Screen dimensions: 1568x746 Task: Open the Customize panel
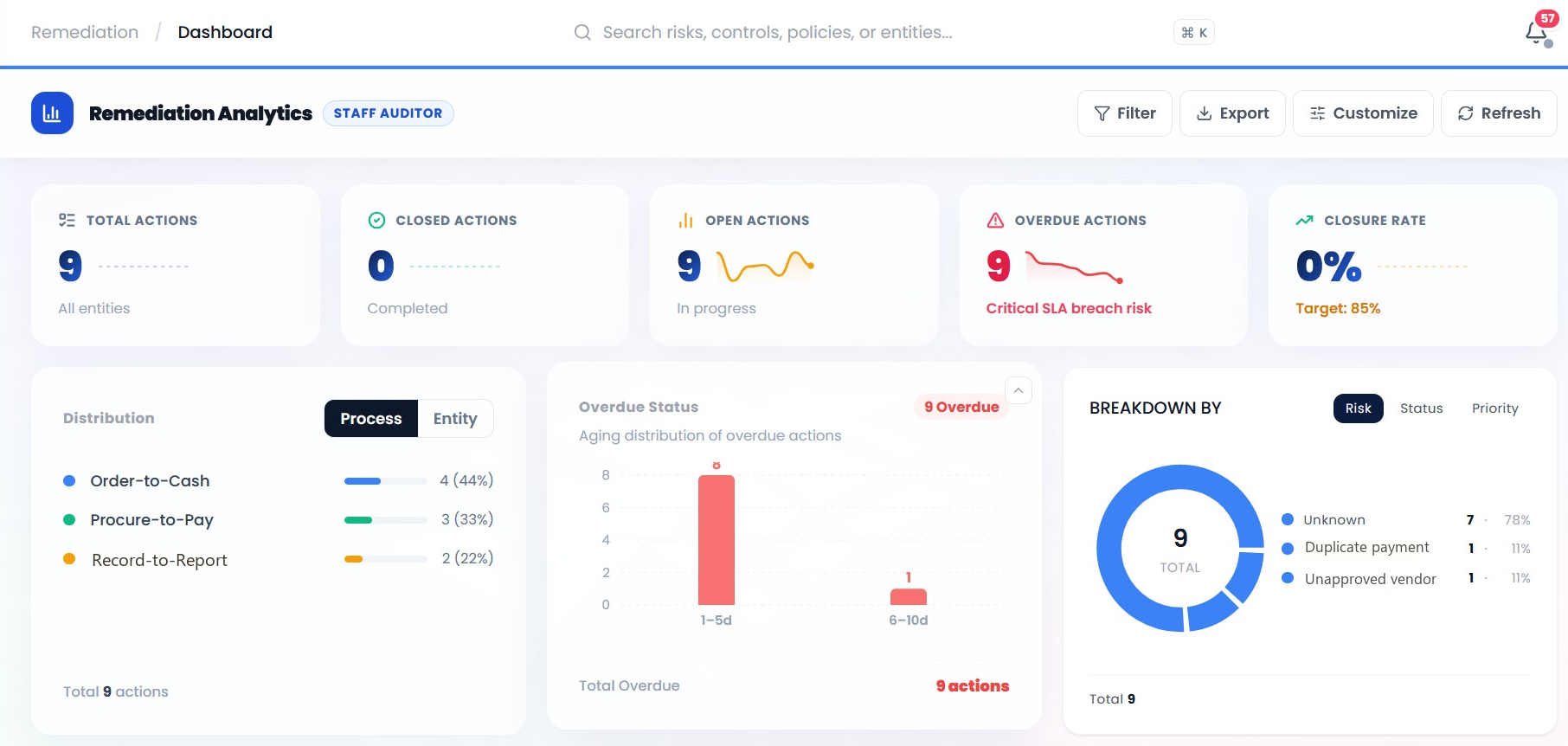tap(1363, 113)
